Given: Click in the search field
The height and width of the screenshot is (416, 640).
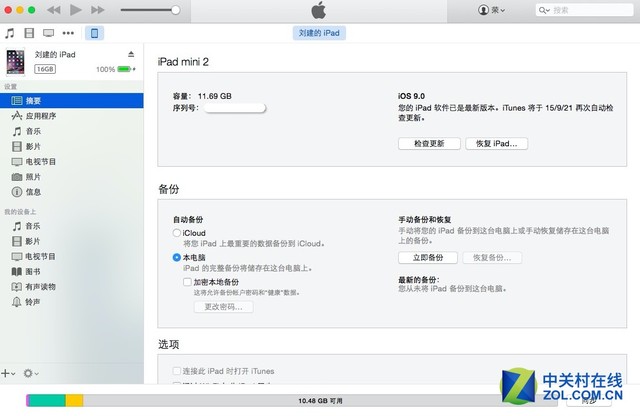Looking at the screenshot, I should pyautogui.click(x=584, y=10).
